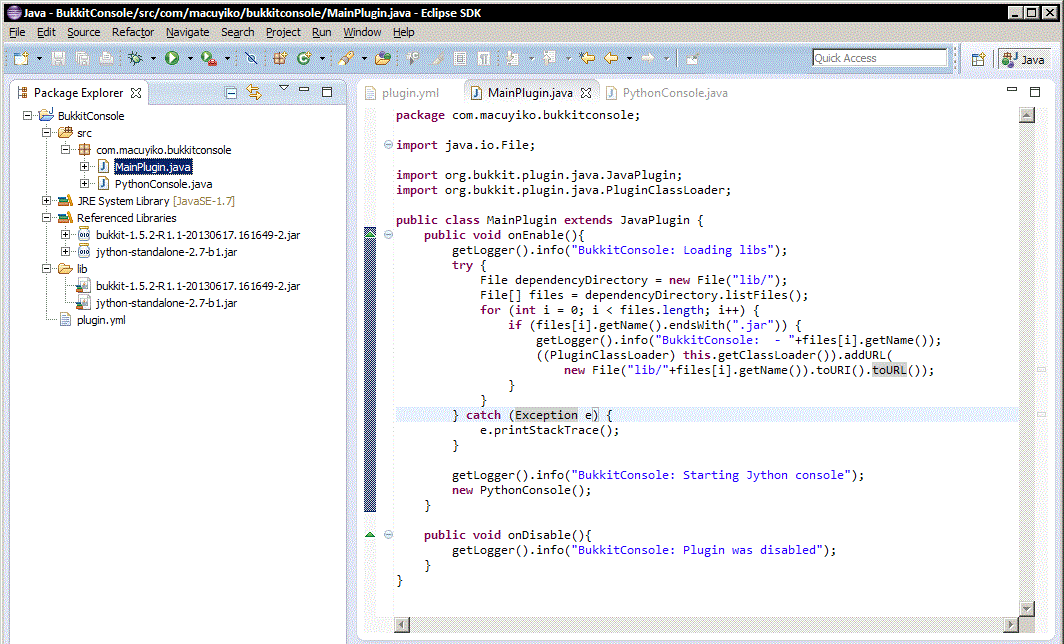Toggle Show Whitespace Characters
Viewport: 1064px width, 644px height.
point(483,58)
